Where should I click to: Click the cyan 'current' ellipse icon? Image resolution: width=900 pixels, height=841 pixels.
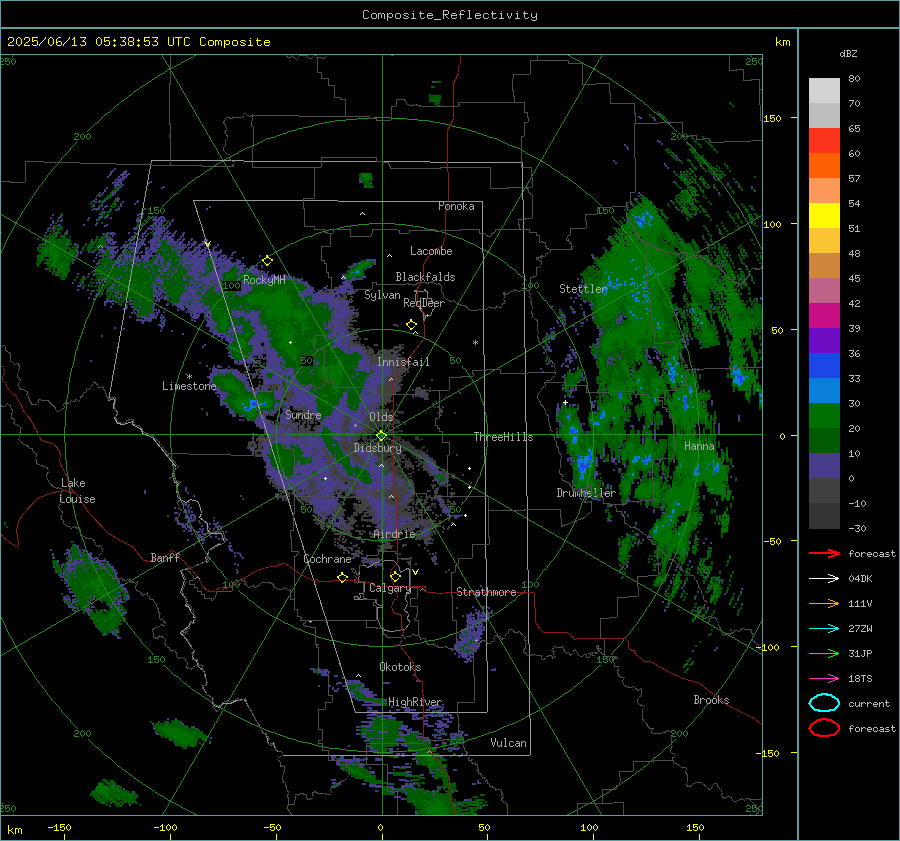click(824, 703)
